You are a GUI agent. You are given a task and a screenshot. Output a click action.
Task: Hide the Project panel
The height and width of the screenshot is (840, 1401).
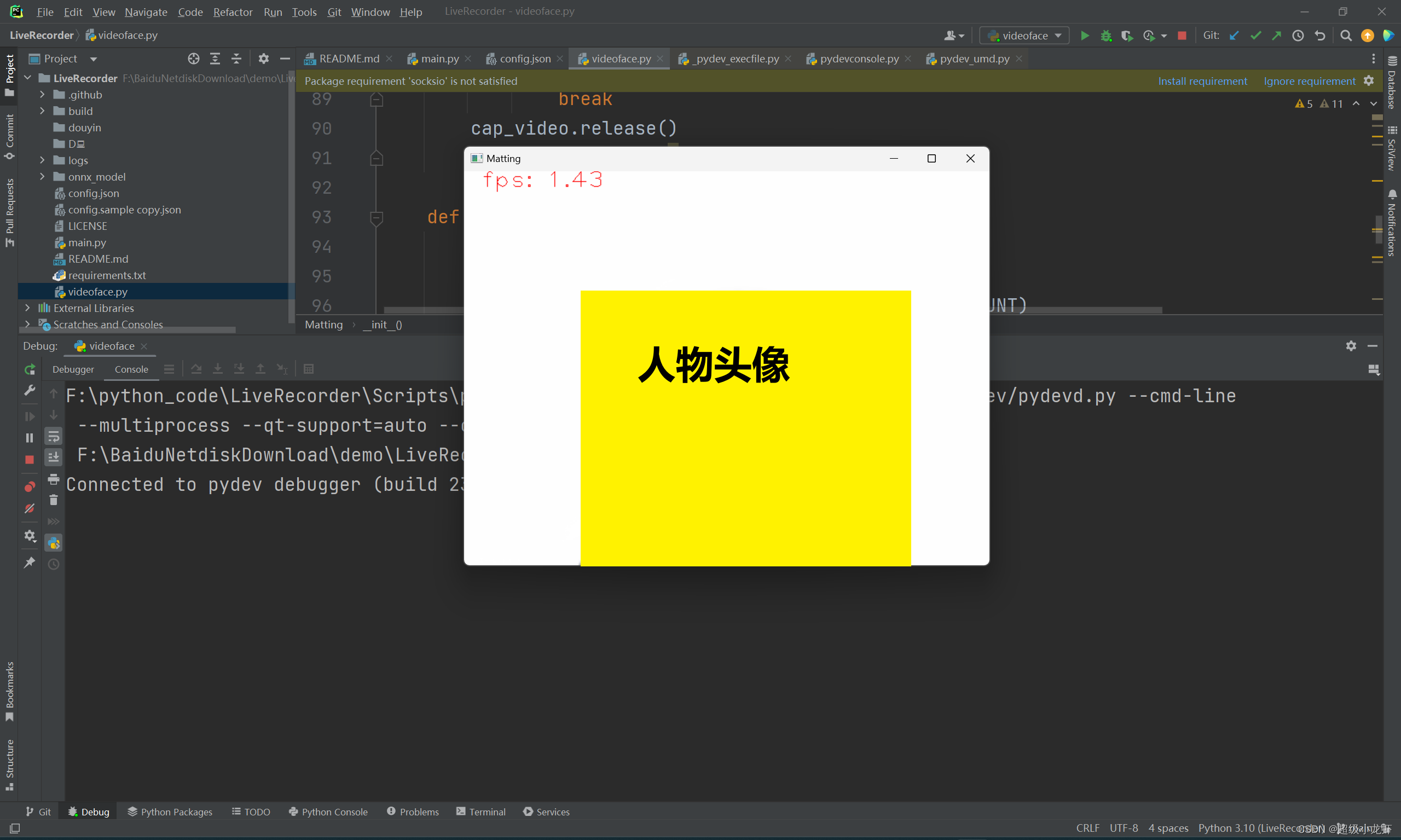[x=285, y=59]
